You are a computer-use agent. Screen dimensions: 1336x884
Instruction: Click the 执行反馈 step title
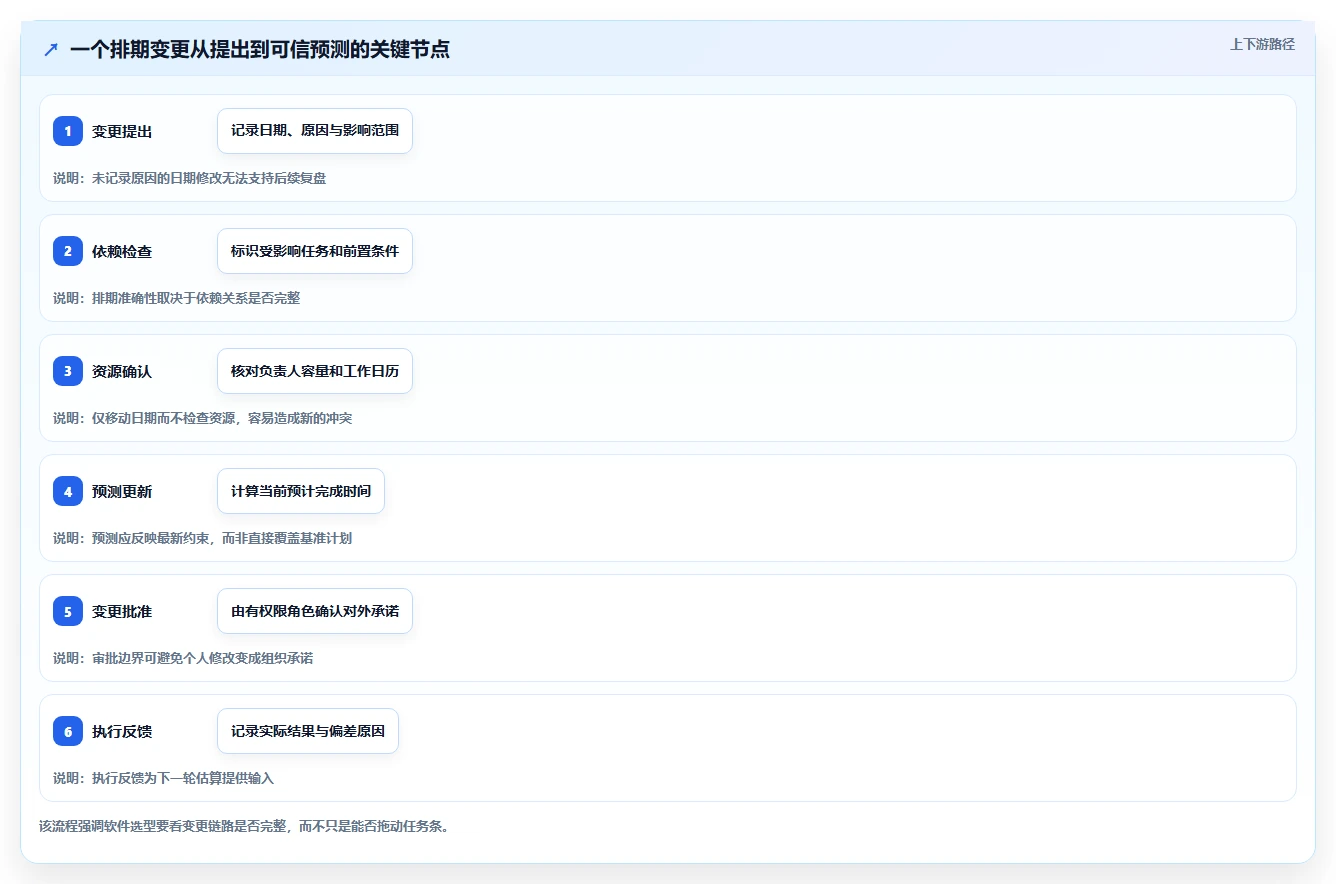coord(122,732)
